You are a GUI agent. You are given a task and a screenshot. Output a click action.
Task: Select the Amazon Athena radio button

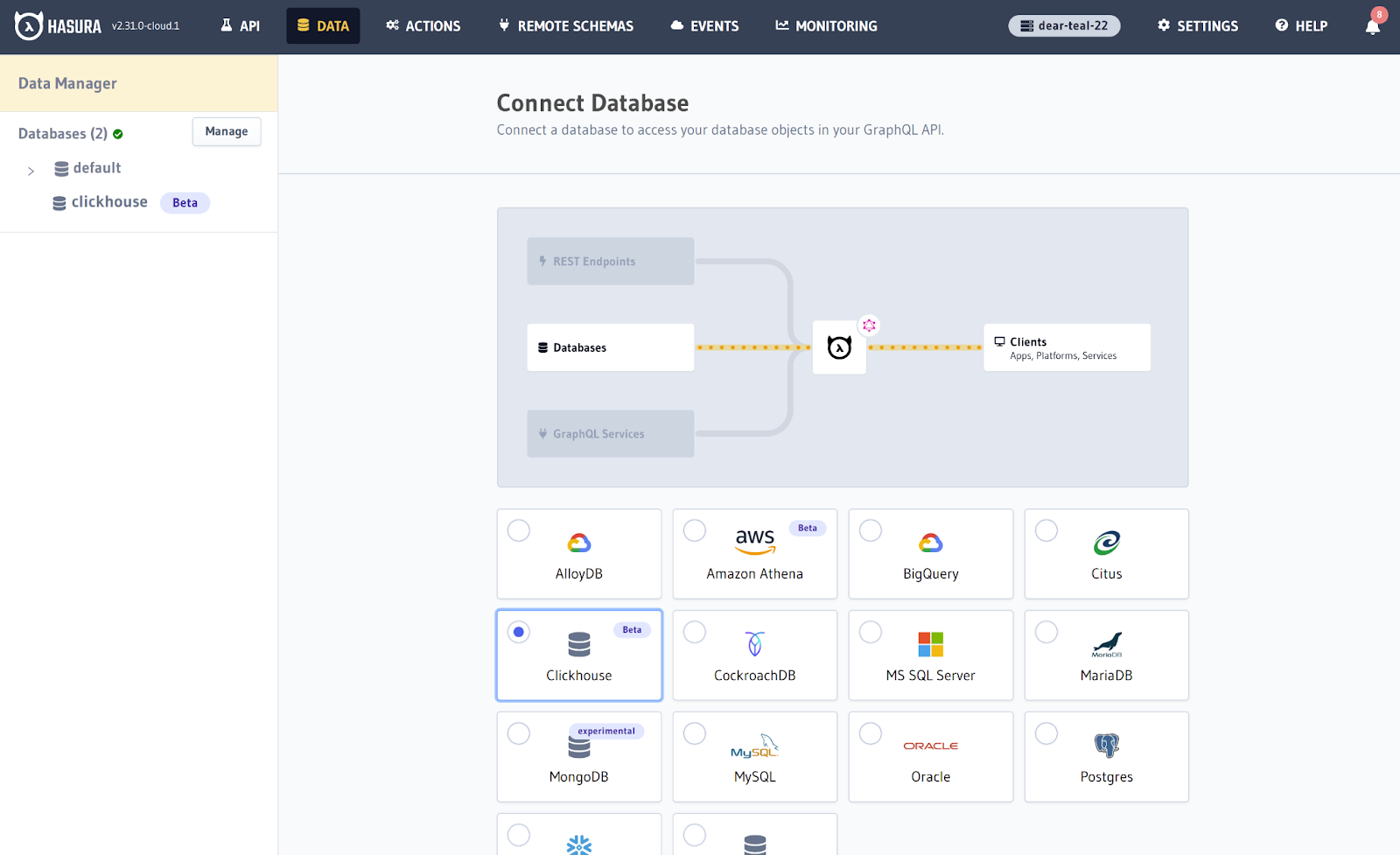tap(695, 530)
